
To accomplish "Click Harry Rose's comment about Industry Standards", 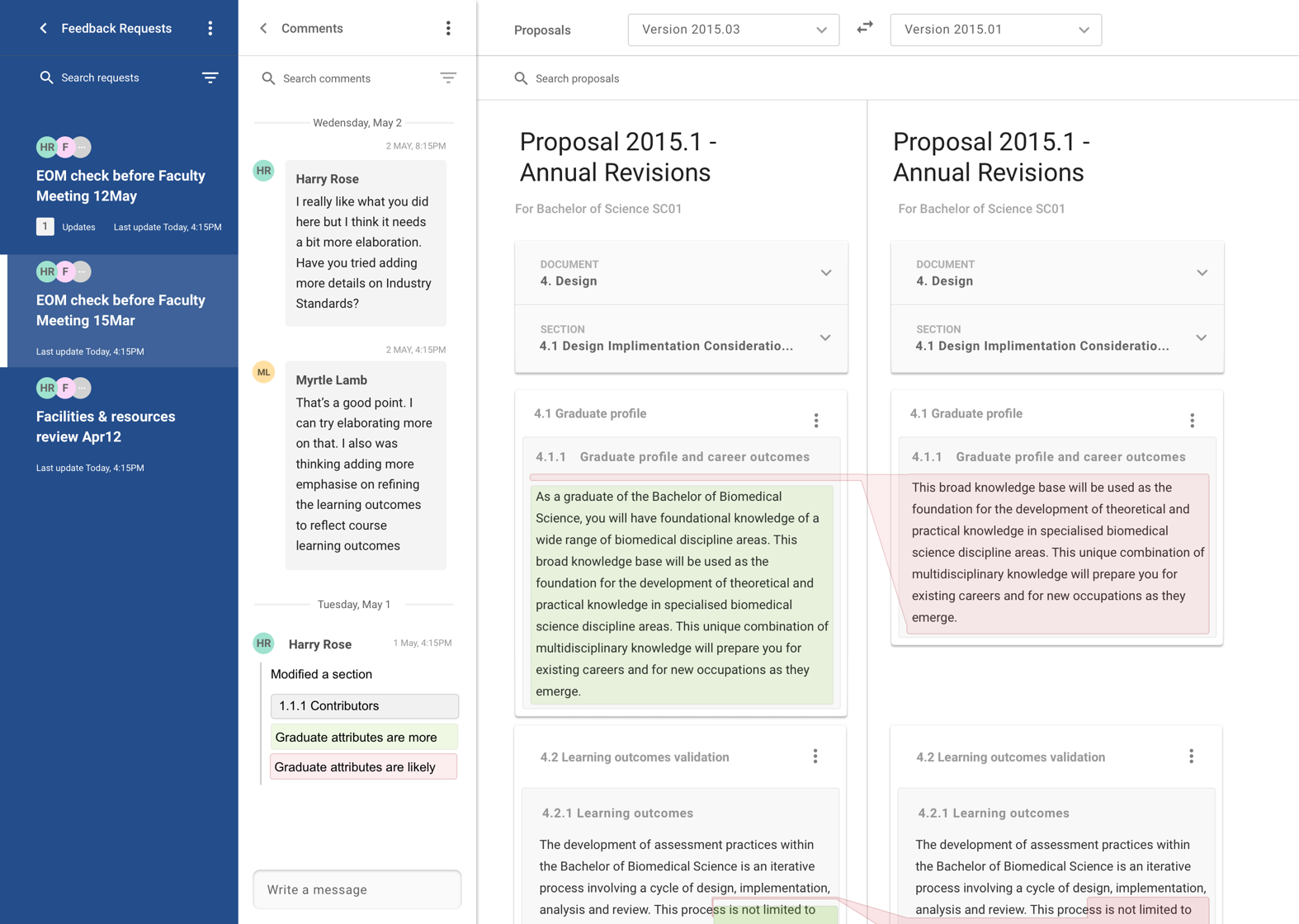I will [x=366, y=243].
